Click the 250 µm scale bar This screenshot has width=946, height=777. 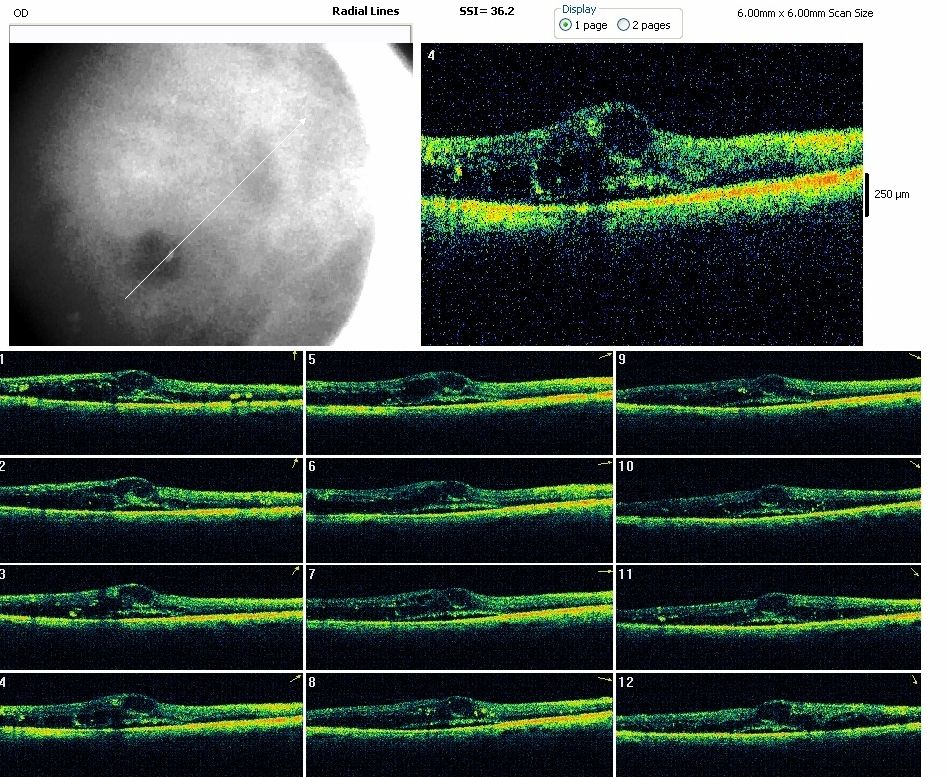point(867,193)
